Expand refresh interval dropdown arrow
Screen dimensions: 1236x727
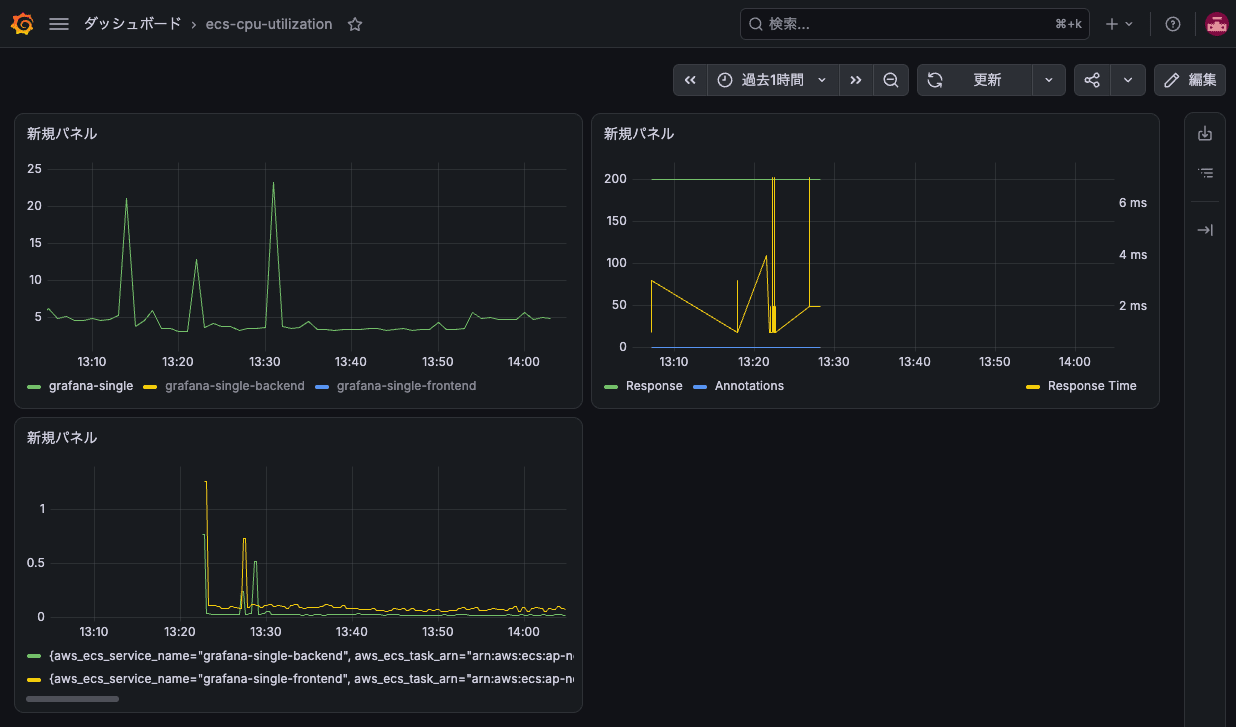[1048, 80]
